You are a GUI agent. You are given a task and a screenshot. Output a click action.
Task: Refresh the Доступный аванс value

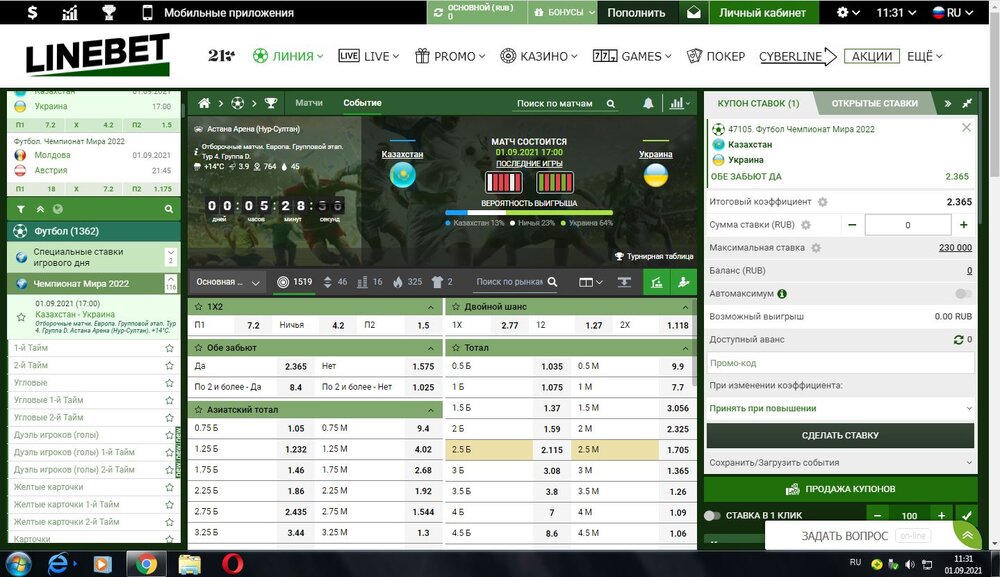958,340
